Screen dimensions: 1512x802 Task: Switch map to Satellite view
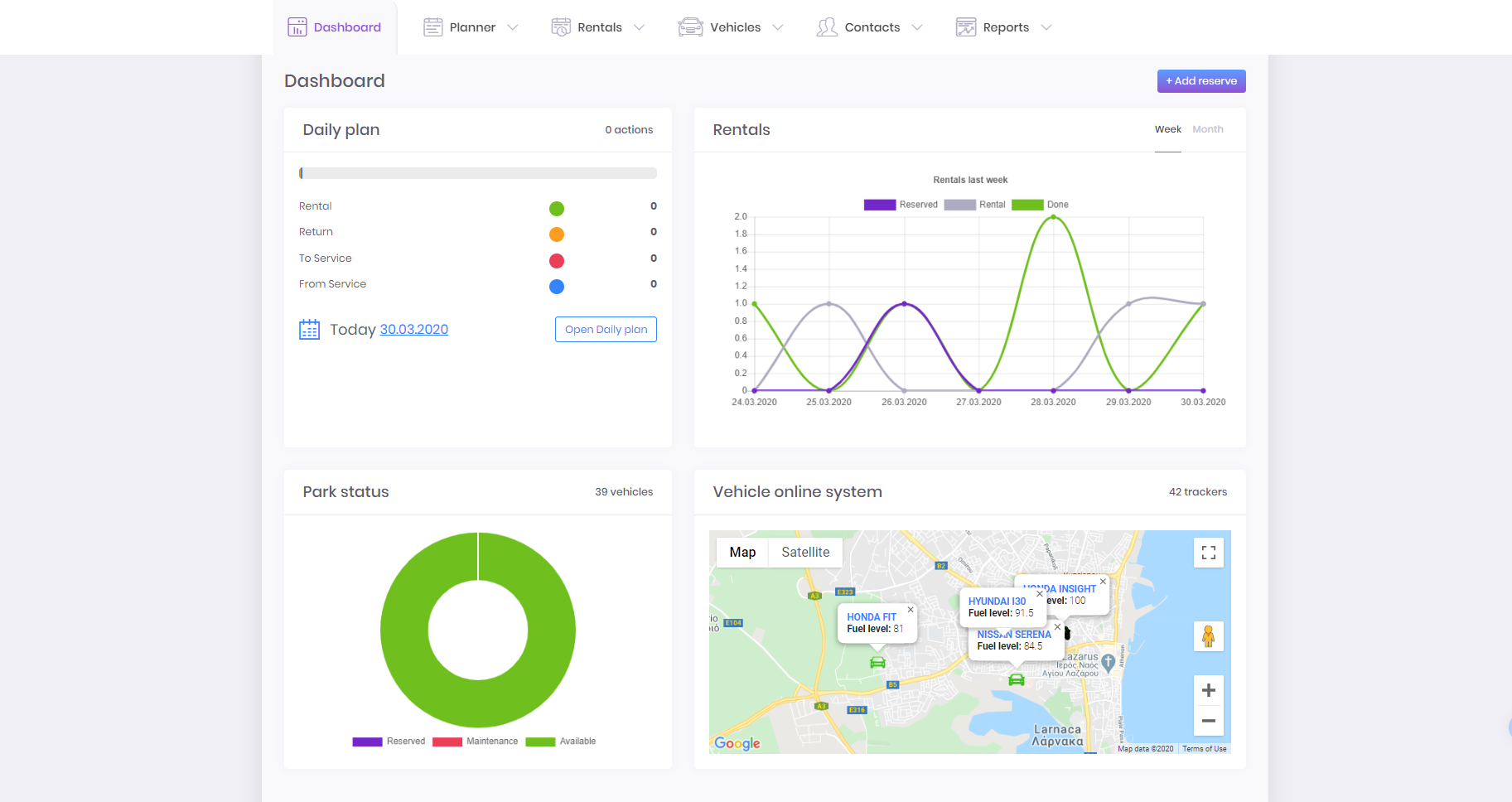point(804,553)
